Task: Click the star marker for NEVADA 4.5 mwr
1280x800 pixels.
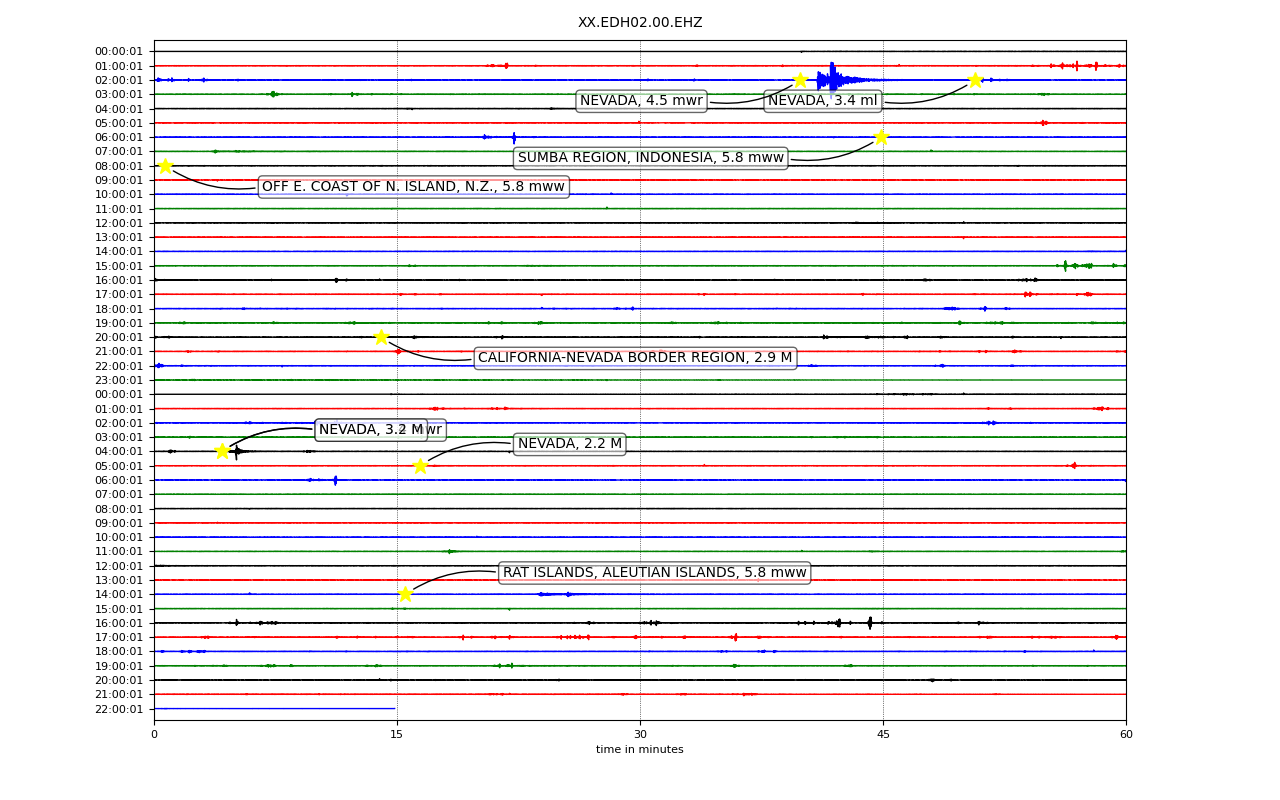Action: [800, 80]
